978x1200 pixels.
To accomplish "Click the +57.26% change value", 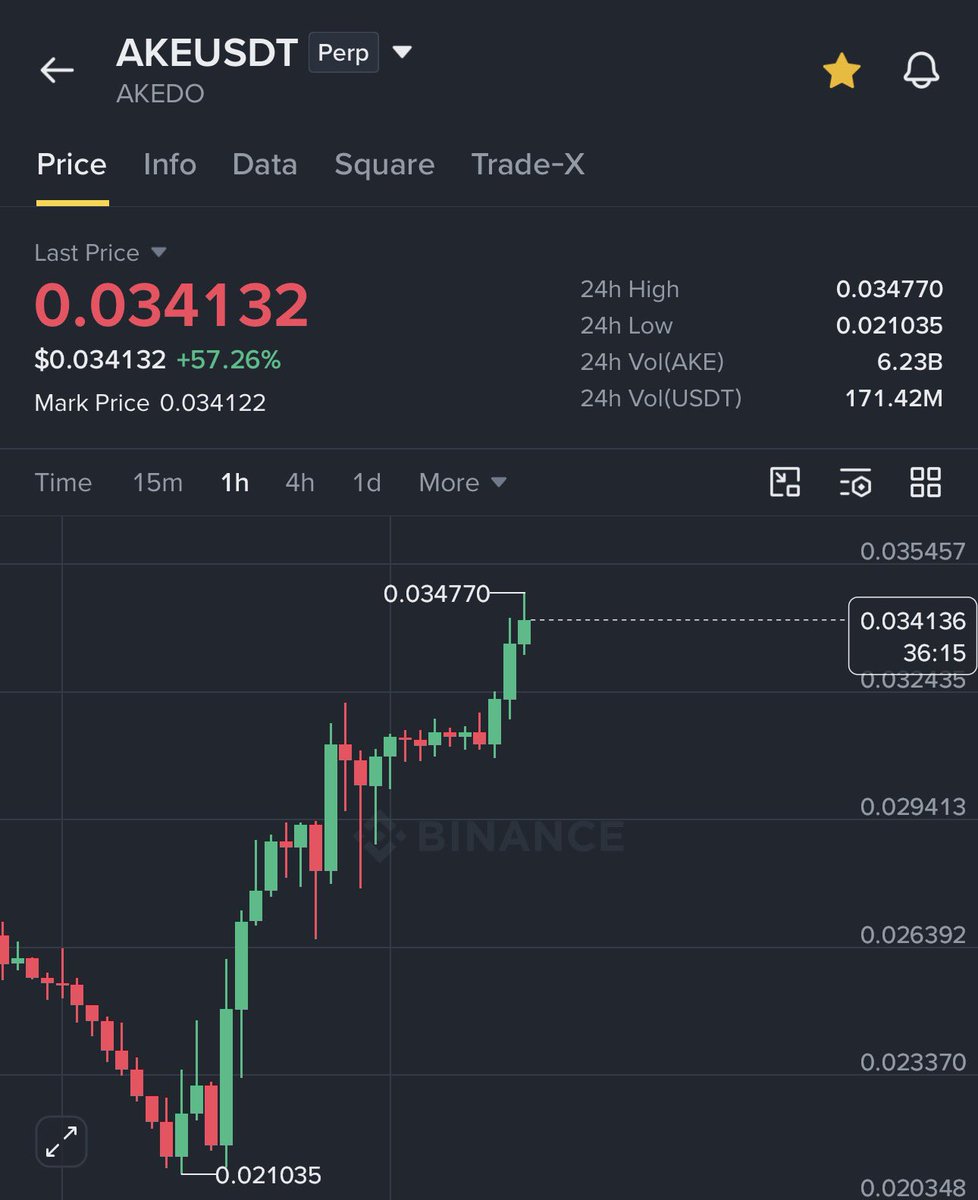I will 229,360.
